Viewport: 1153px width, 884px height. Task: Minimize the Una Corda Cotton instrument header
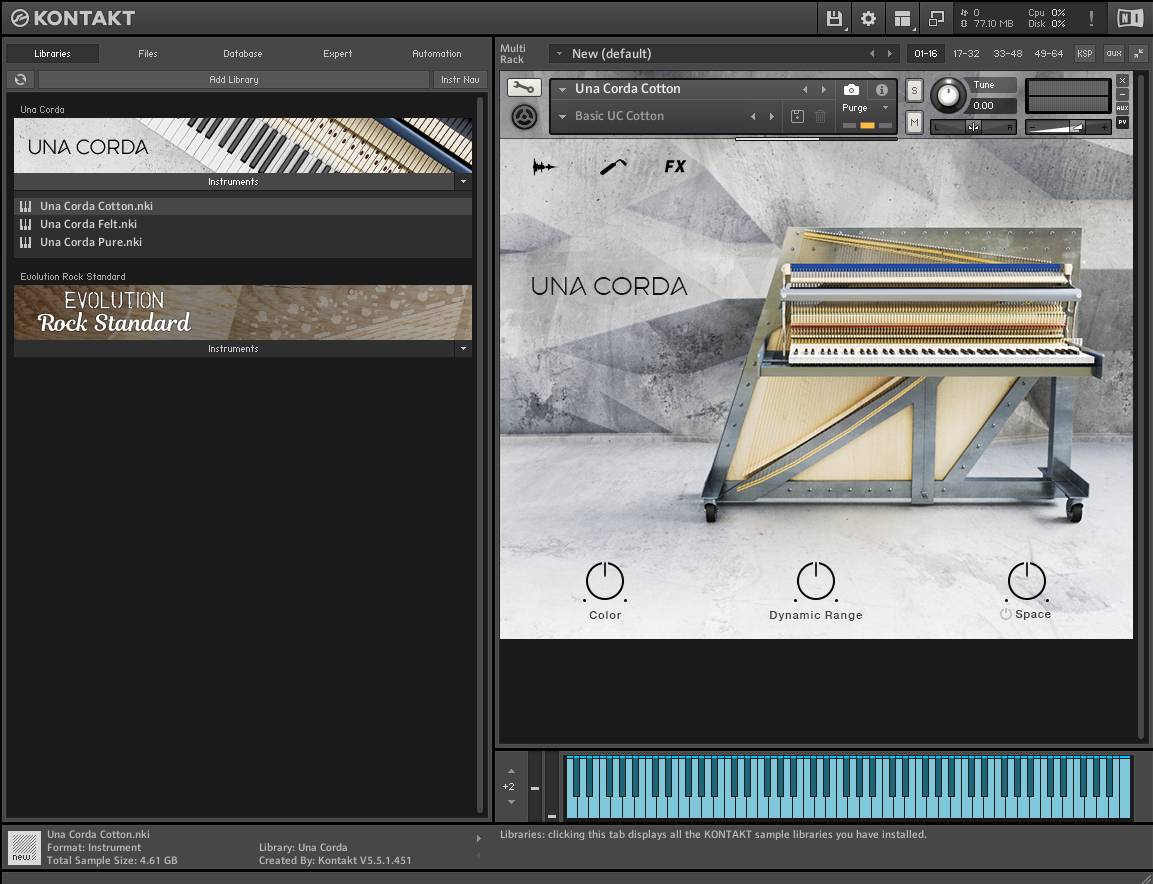(1122, 94)
